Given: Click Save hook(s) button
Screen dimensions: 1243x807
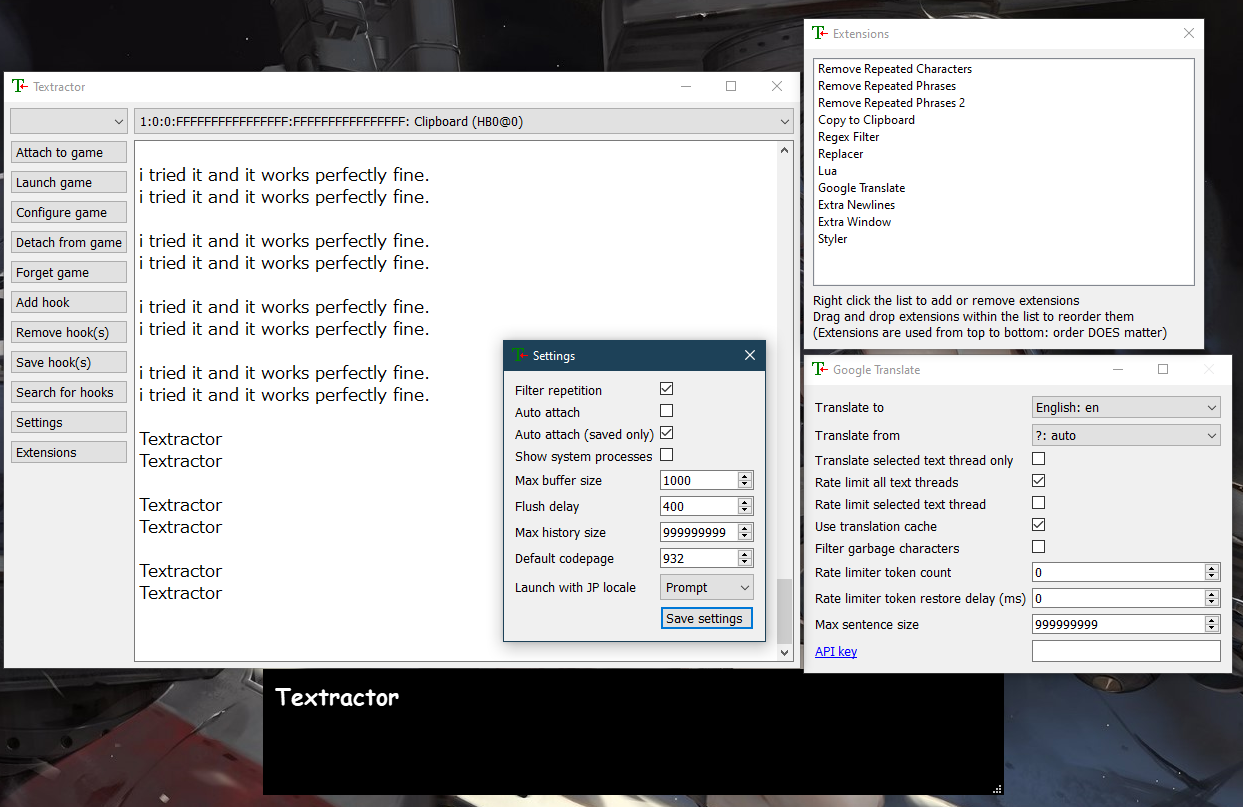Looking at the screenshot, I should (68, 362).
